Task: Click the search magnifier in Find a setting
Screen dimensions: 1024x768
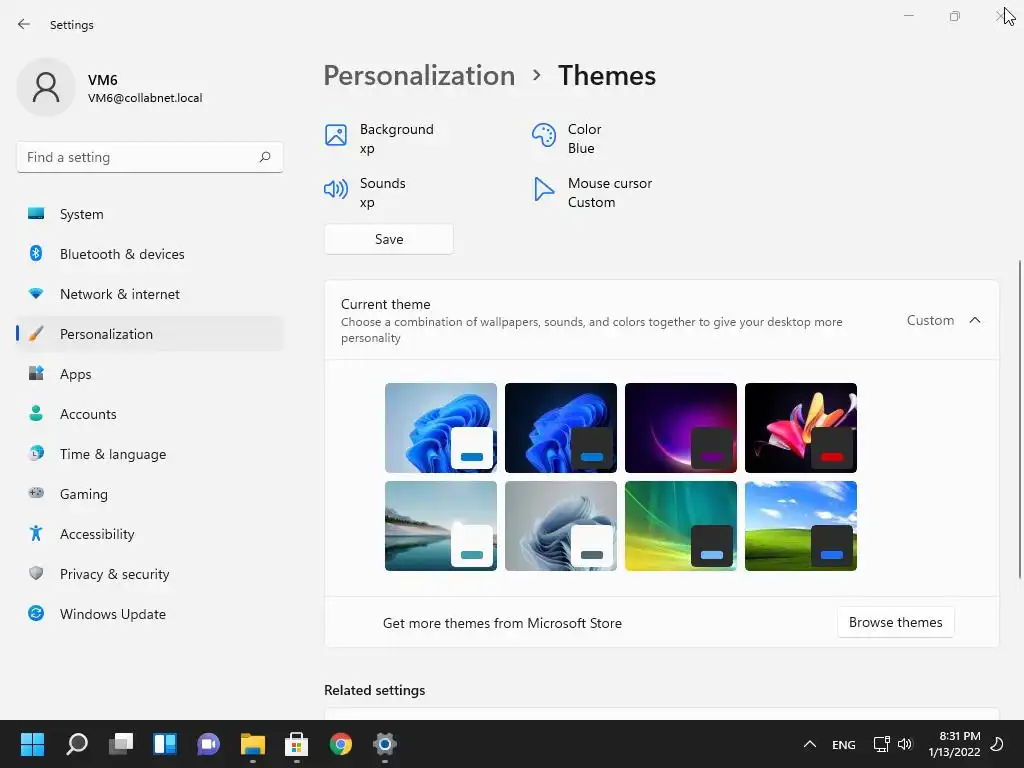Action: 264,157
